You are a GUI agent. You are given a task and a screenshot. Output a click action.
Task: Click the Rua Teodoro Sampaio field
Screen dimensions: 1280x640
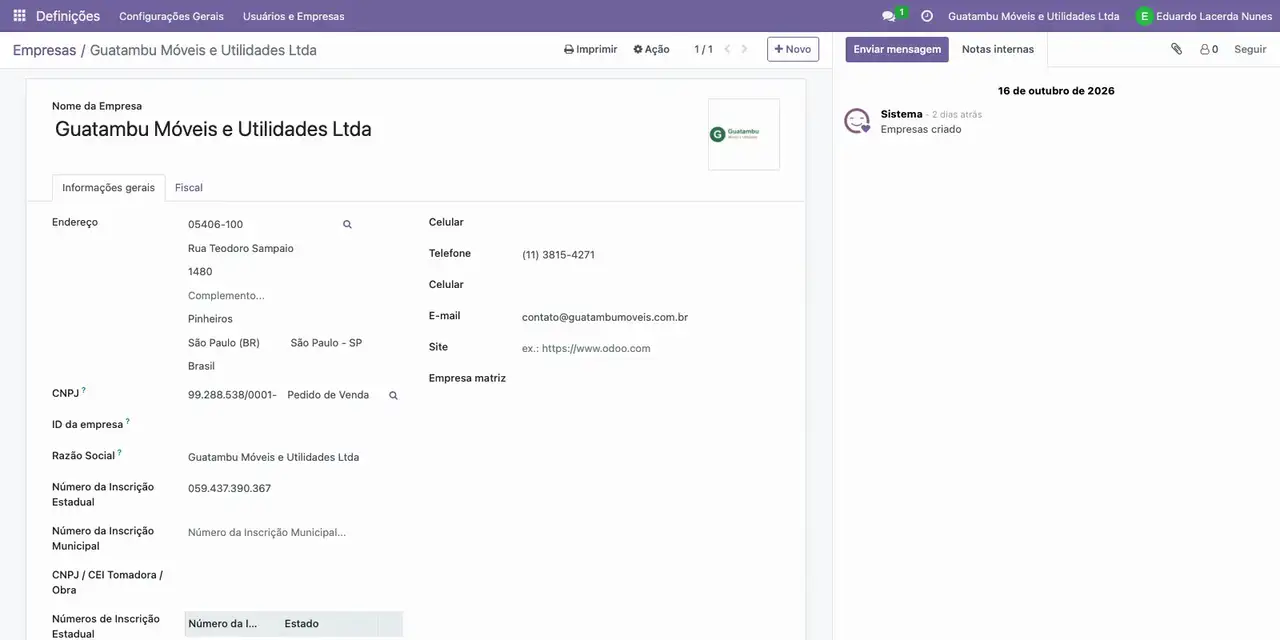pyautogui.click(x=294, y=249)
